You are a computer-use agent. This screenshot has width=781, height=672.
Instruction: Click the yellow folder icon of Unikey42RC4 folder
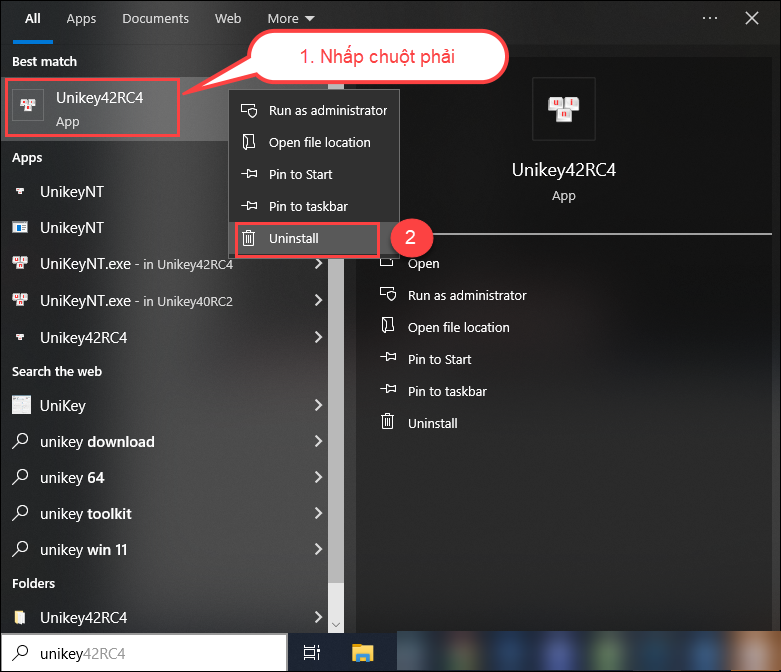(20, 617)
